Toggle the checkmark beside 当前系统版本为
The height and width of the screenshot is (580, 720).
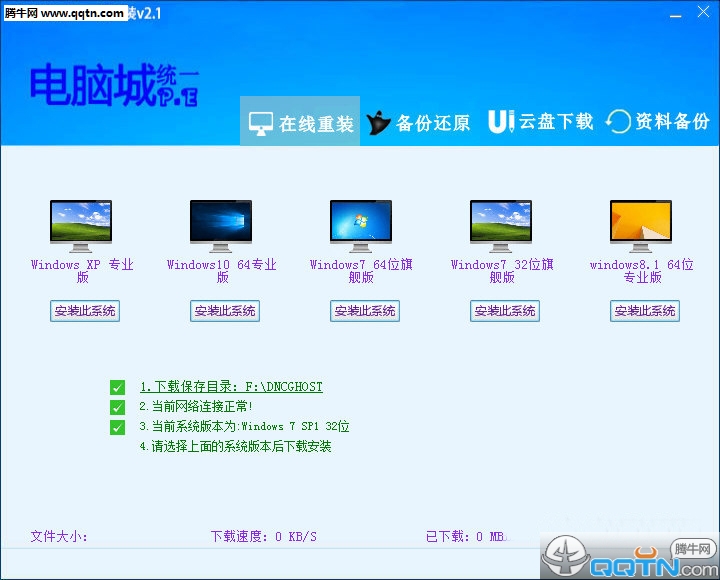click(118, 427)
